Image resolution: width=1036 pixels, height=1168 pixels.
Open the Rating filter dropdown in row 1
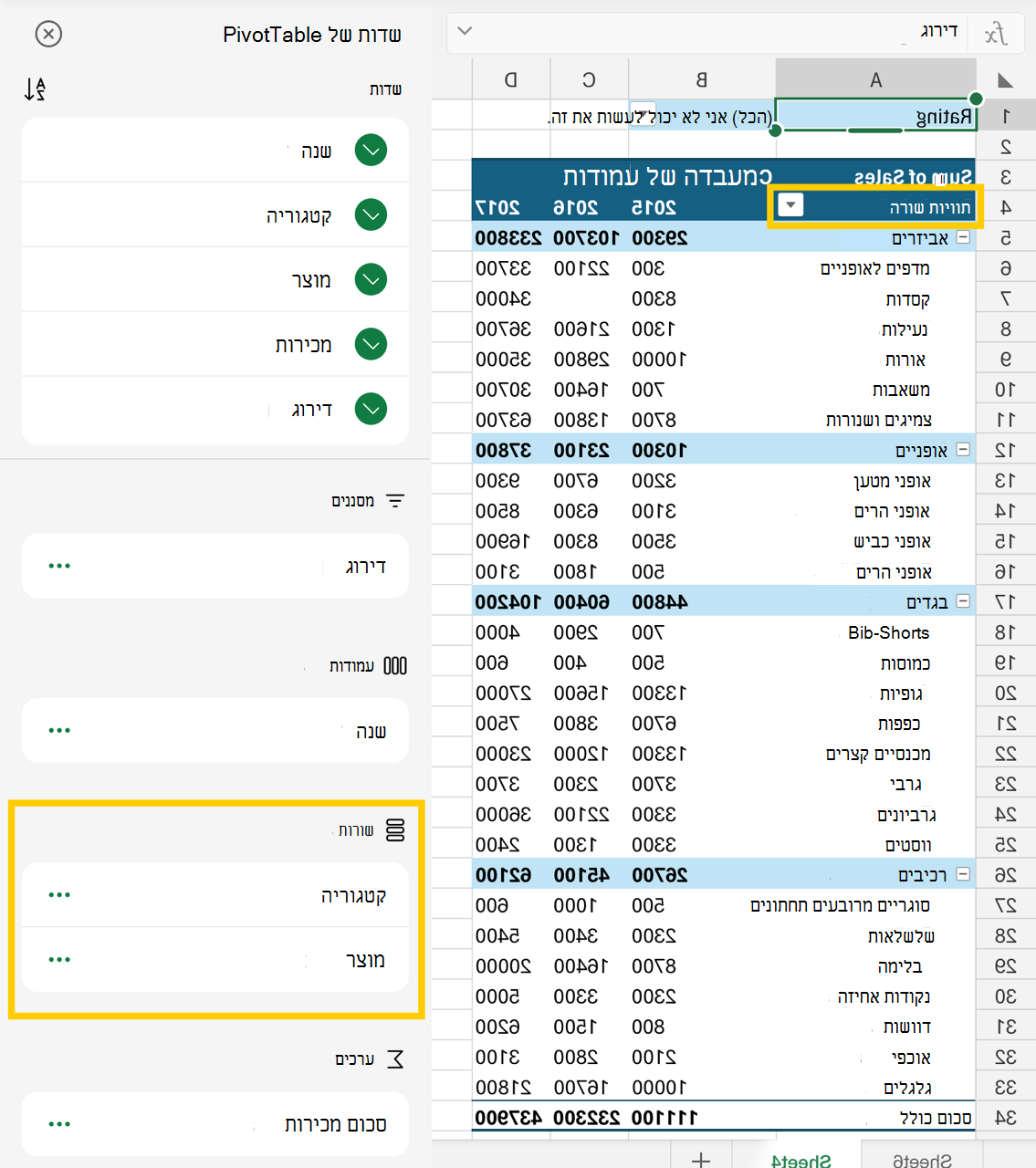click(644, 113)
